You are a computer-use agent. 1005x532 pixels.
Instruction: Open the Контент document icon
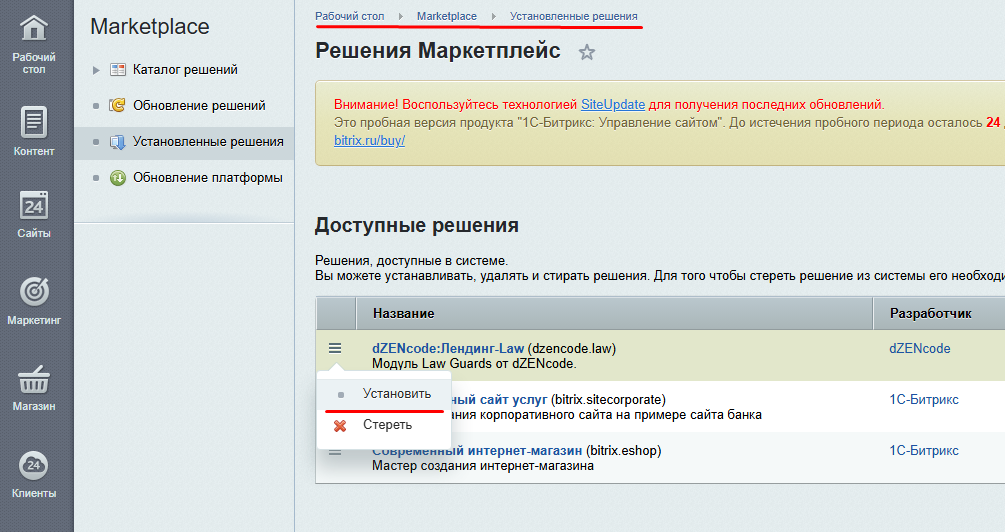(33, 122)
